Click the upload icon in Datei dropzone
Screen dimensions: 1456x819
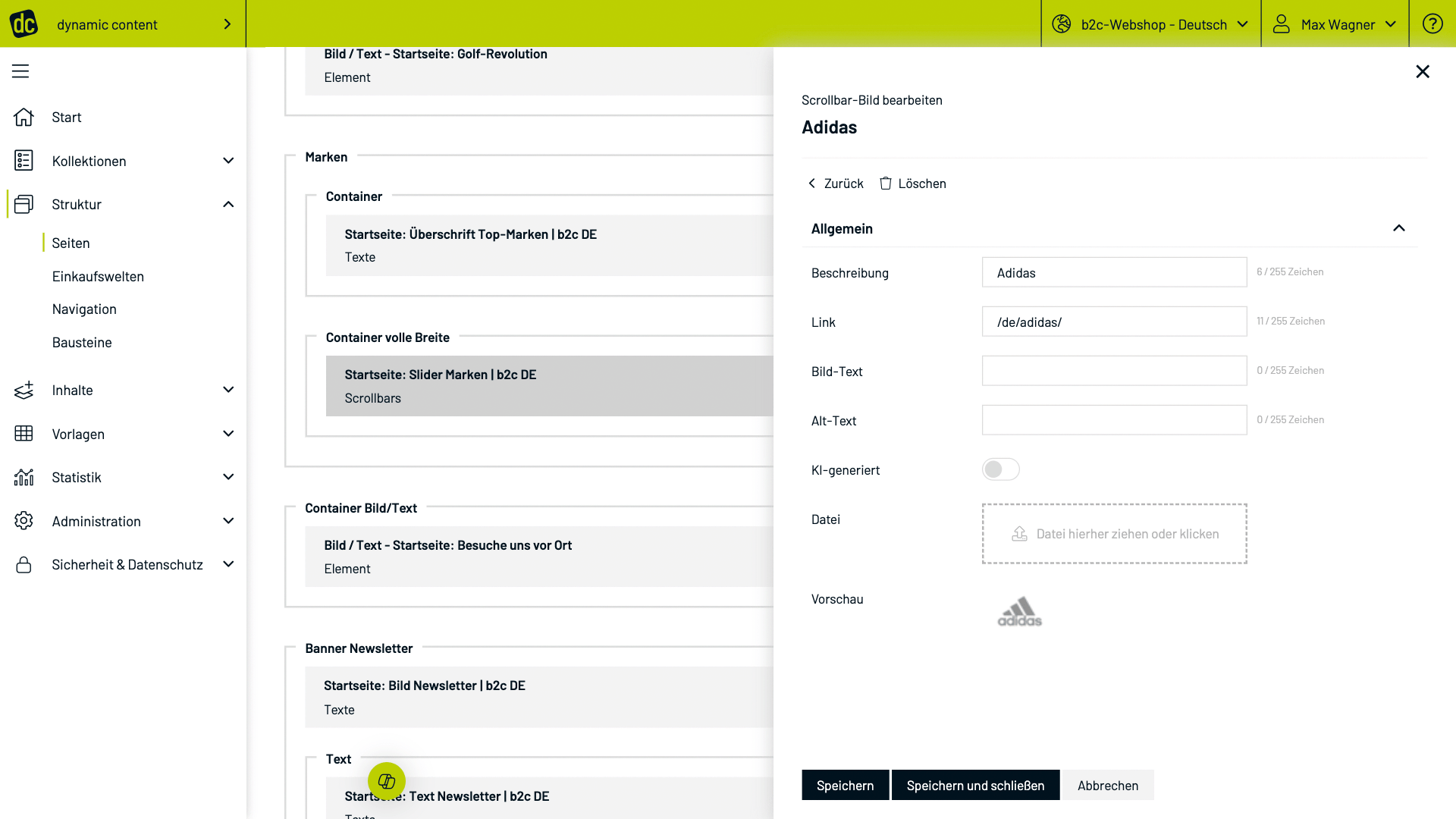1019,534
